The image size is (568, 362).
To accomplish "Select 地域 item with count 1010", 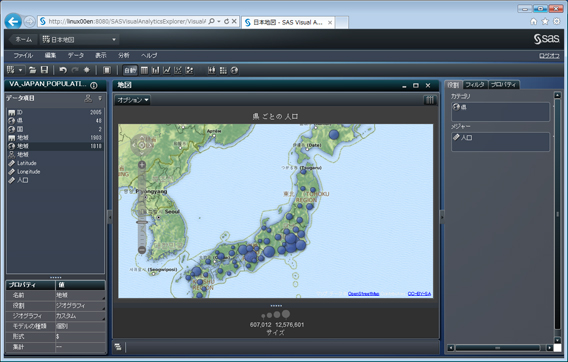I will (55, 146).
